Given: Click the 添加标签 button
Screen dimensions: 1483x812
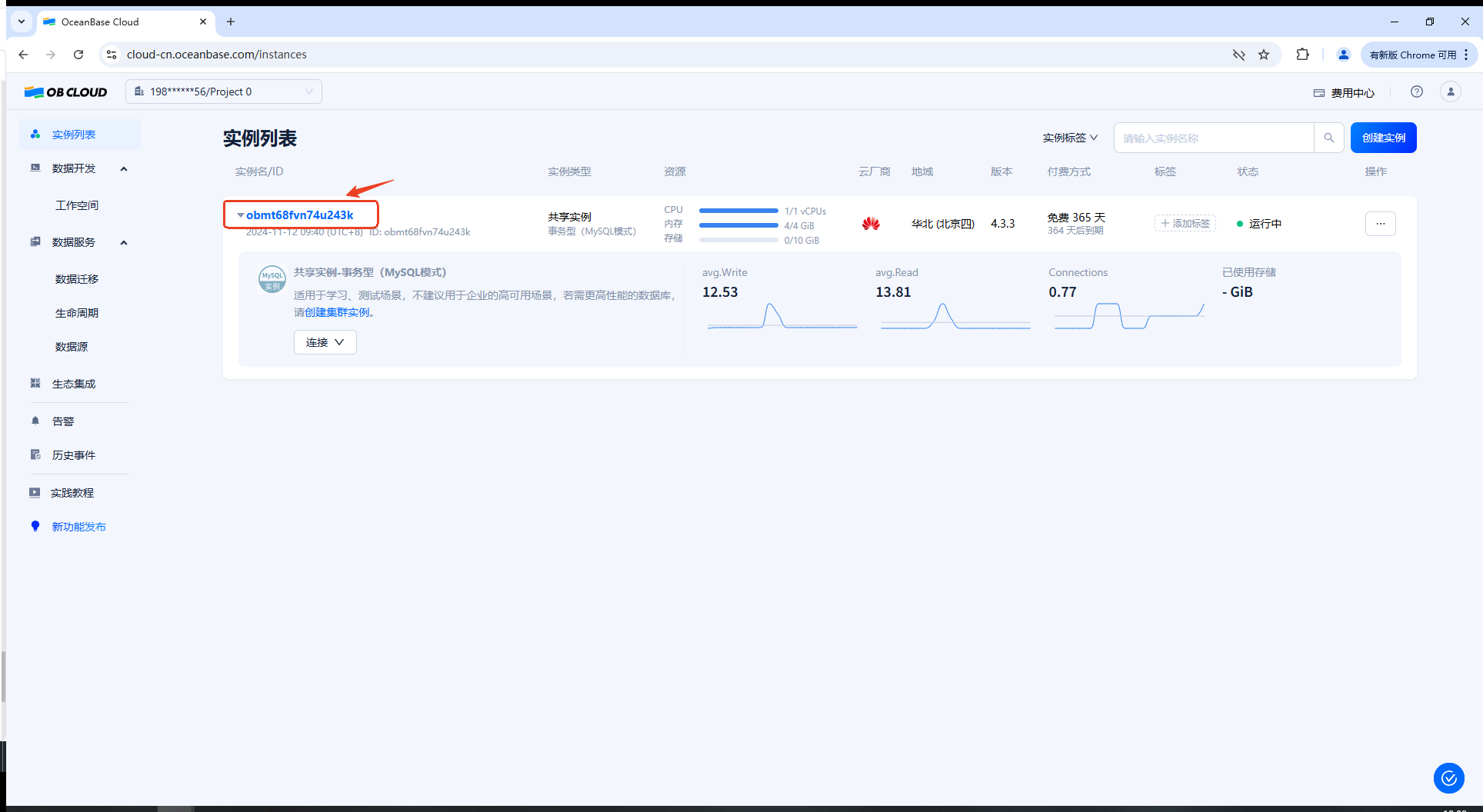Looking at the screenshot, I should click(1185, 223).
